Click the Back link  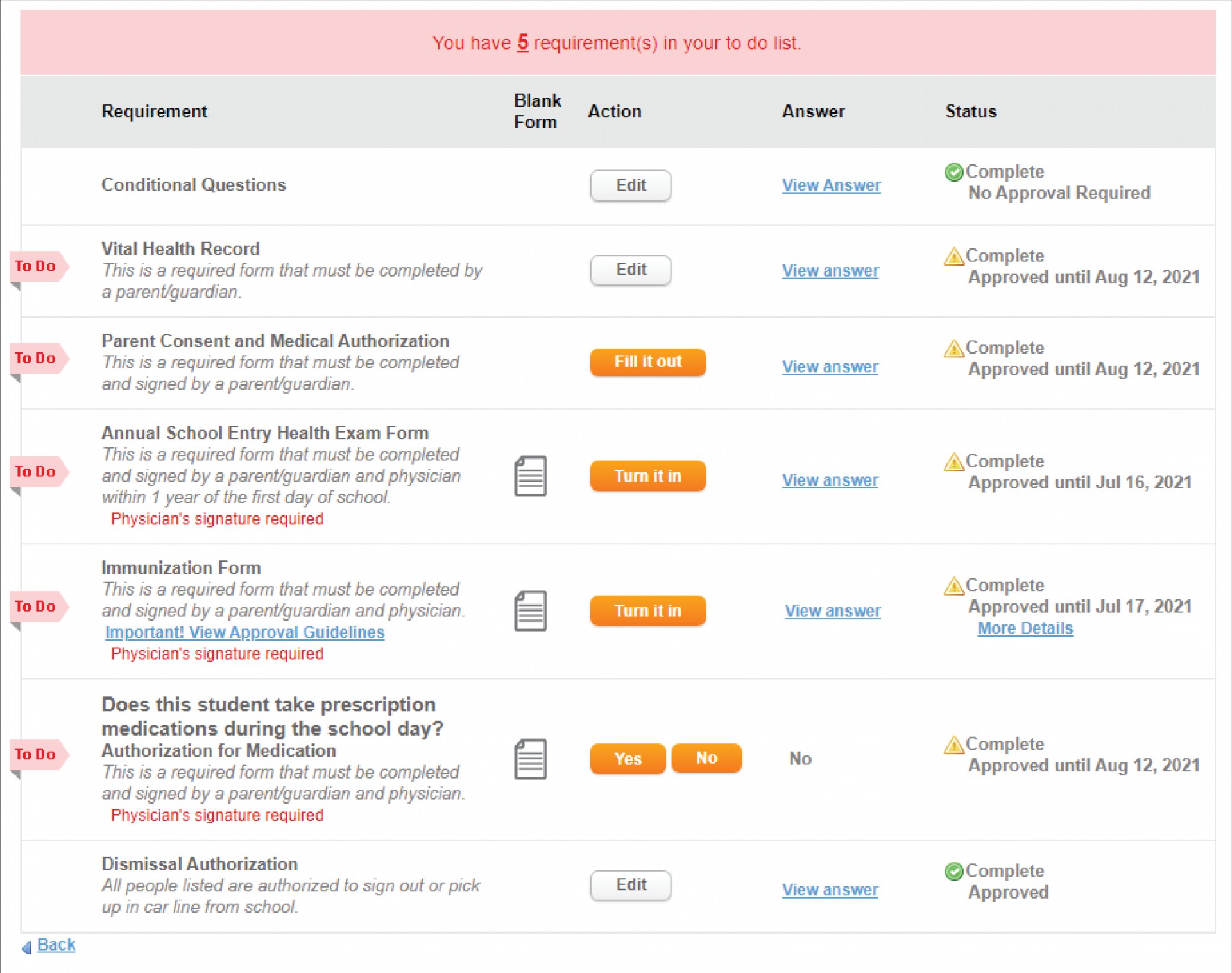[x=56, y=945]
